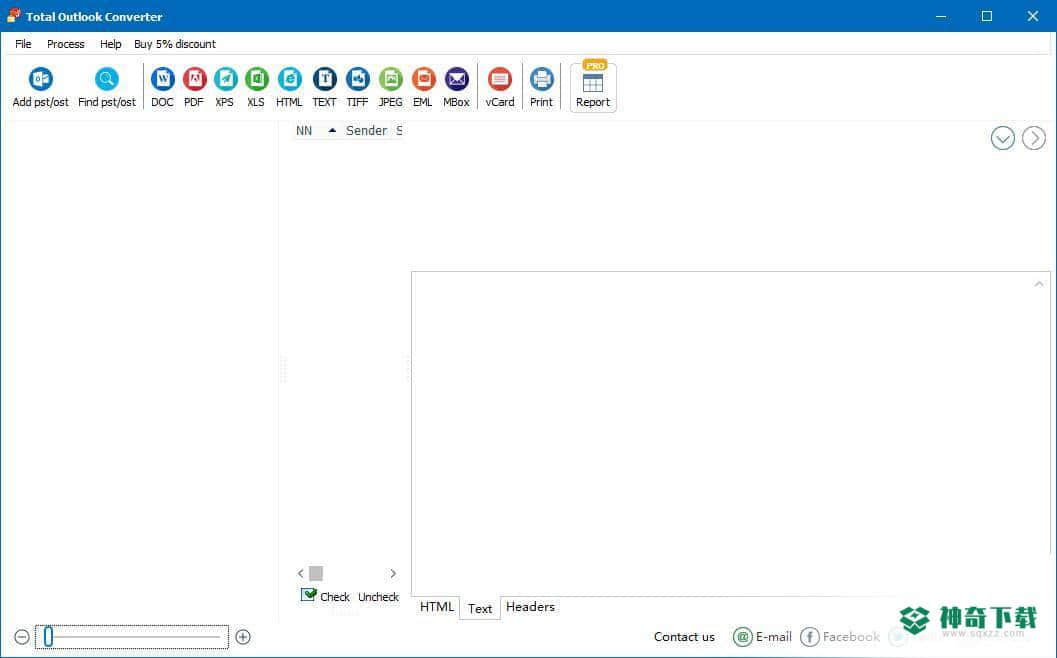Screen dimensions: 1057x658
Task: Click the circled down-arrow button
Action: pyautogui.click(x=1002, y=138)
